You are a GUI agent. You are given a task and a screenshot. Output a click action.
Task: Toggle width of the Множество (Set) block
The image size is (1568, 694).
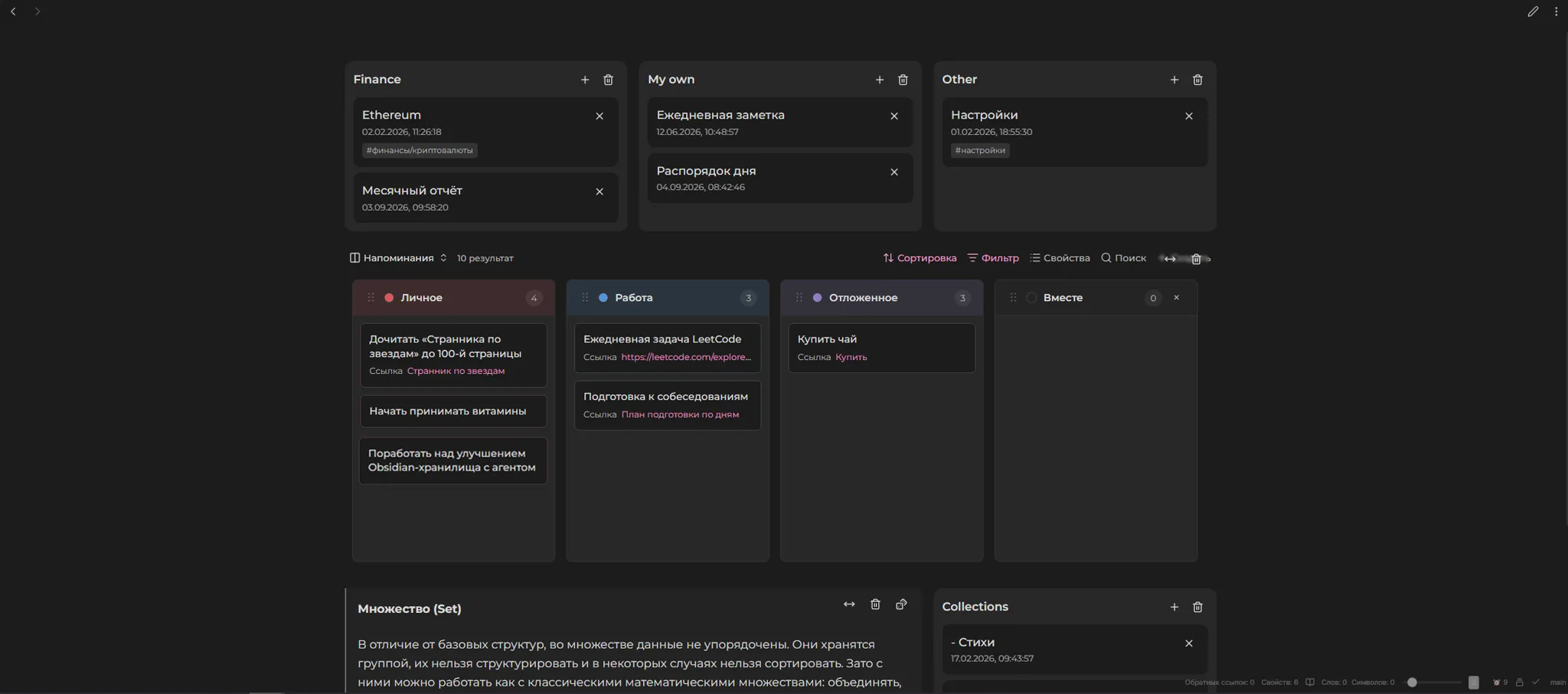pos(849,604)
